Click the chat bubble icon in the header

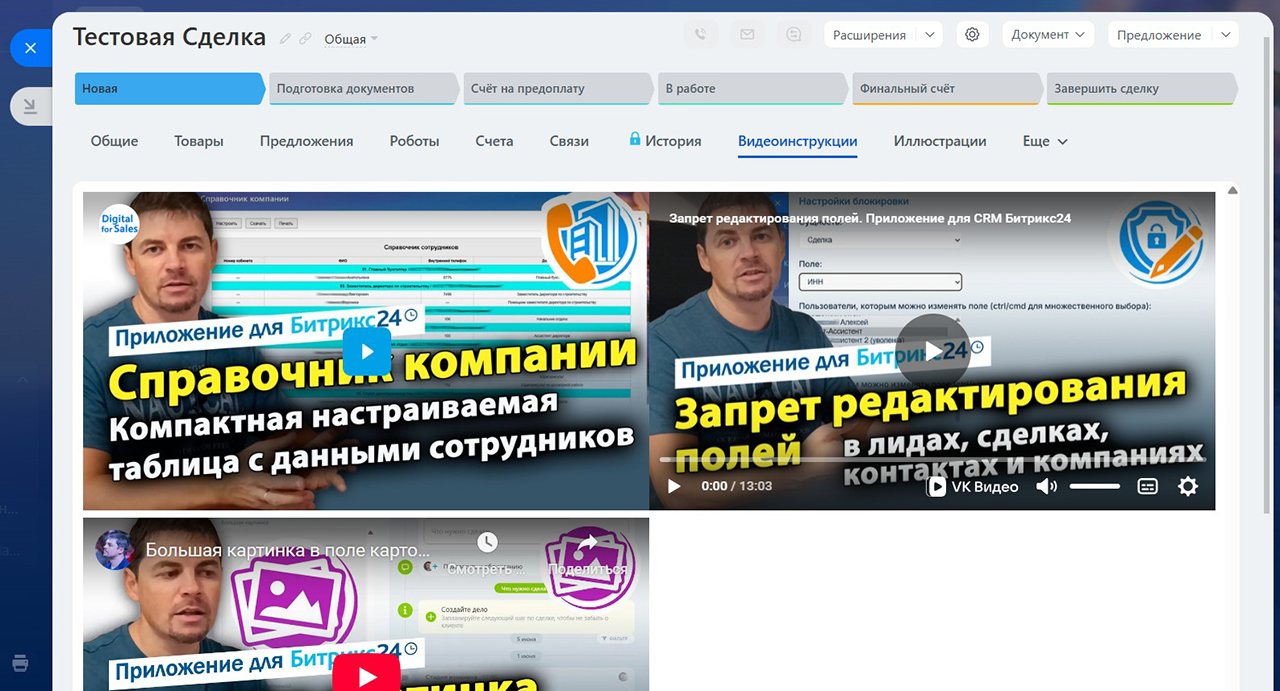(x=794, y=34)
